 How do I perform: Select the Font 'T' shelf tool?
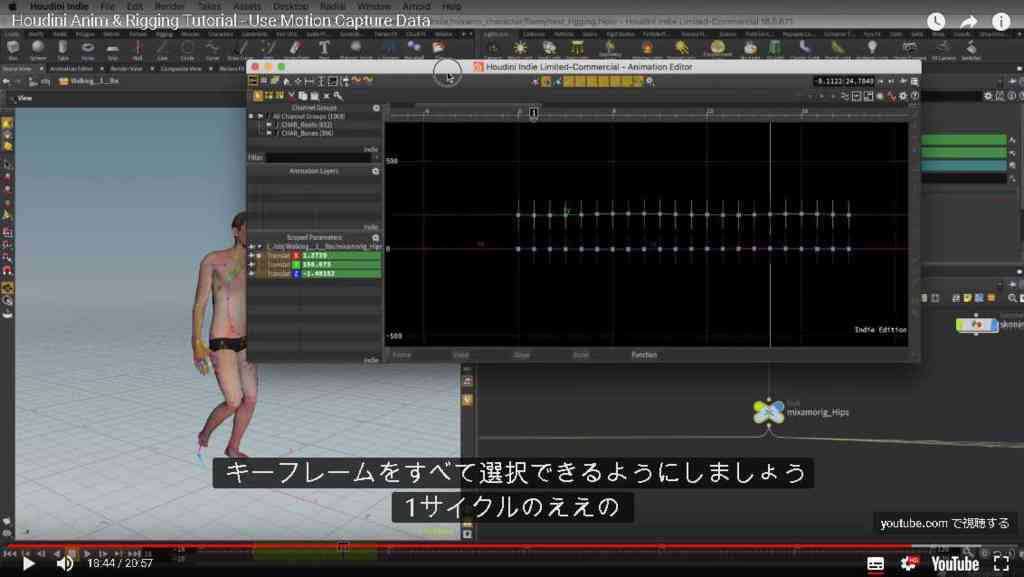[324, 48]
